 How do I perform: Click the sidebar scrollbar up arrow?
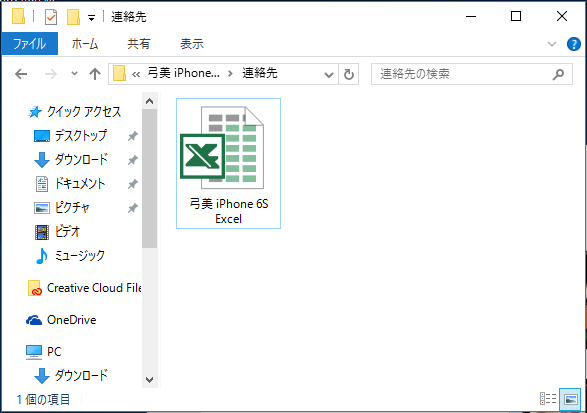(x=149, y=101)
